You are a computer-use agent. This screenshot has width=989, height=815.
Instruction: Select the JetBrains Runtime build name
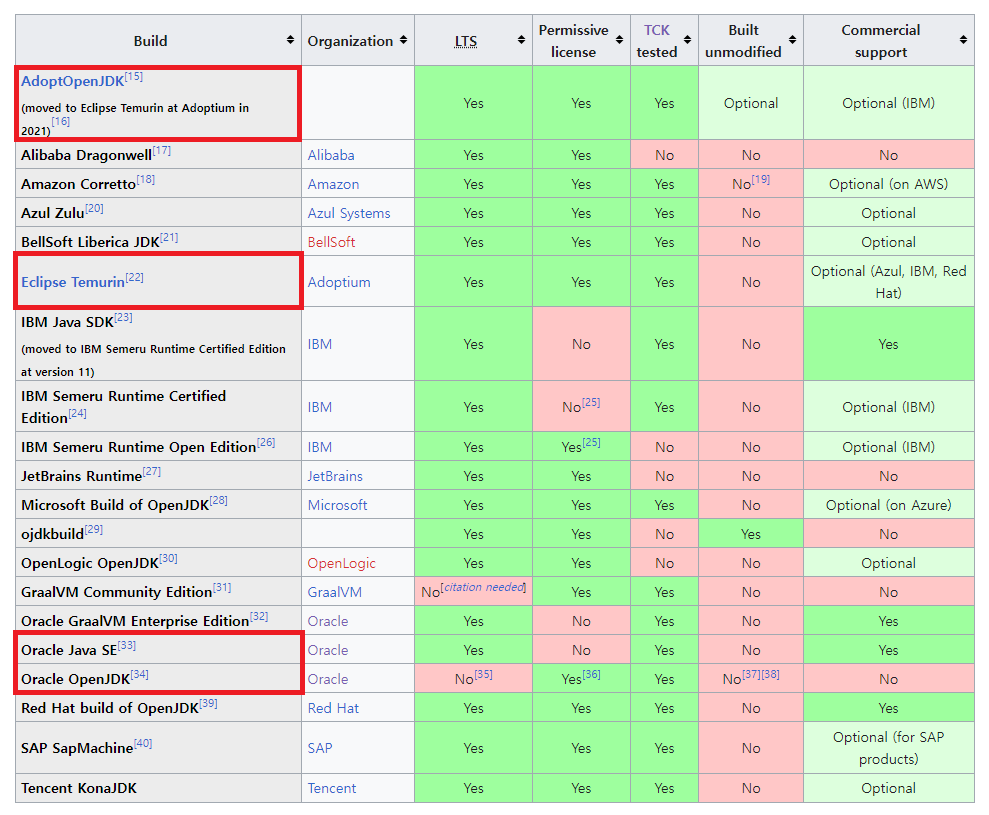(81, 476)
